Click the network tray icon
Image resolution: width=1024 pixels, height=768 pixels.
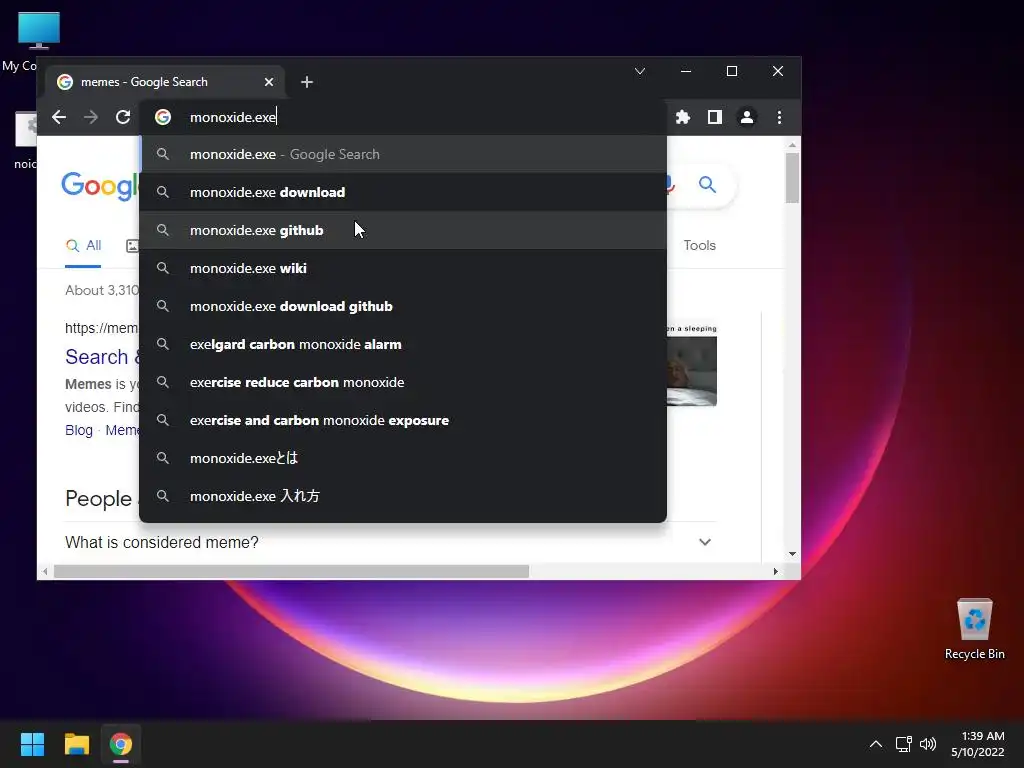[903, 744]
